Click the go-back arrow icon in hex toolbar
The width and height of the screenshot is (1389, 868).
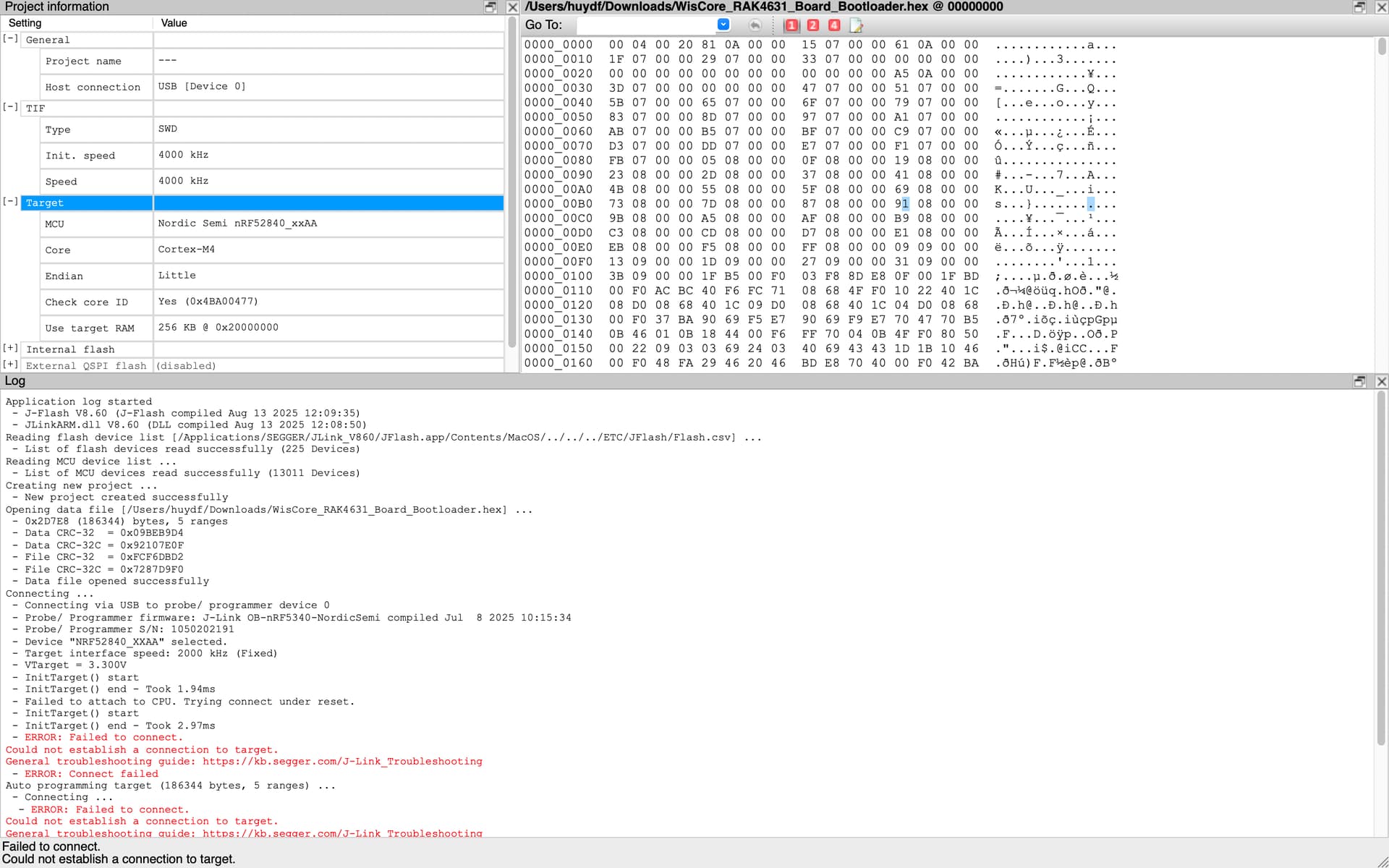pyautogui.click(x=755, y=25)
